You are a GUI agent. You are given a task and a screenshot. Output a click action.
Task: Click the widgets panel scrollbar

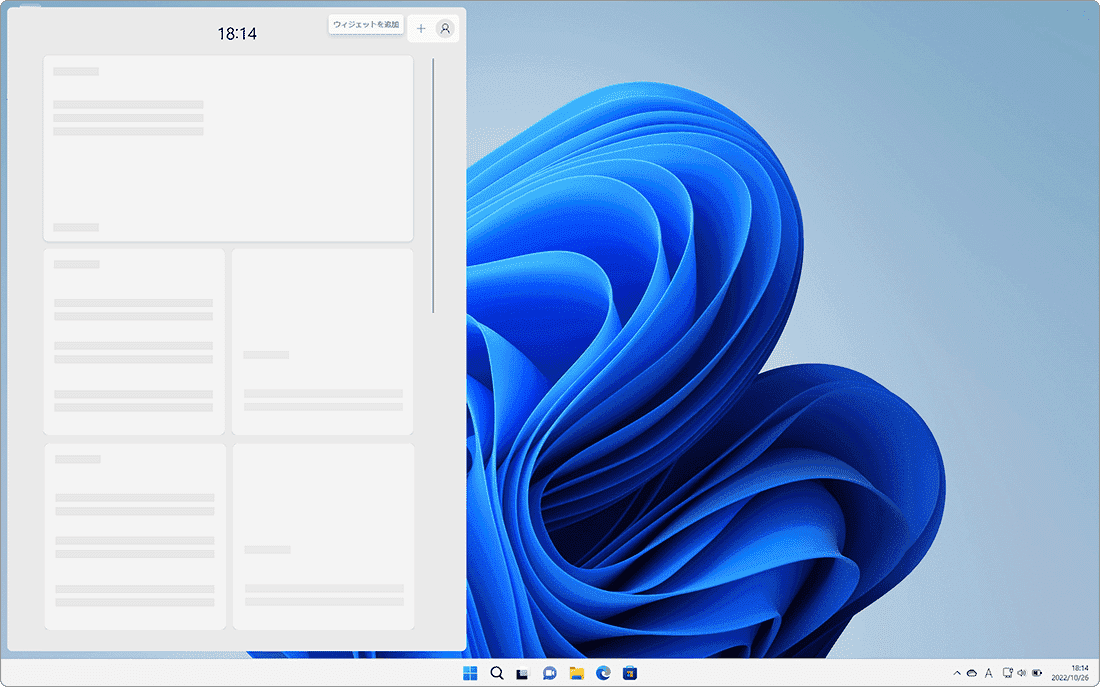433,185
